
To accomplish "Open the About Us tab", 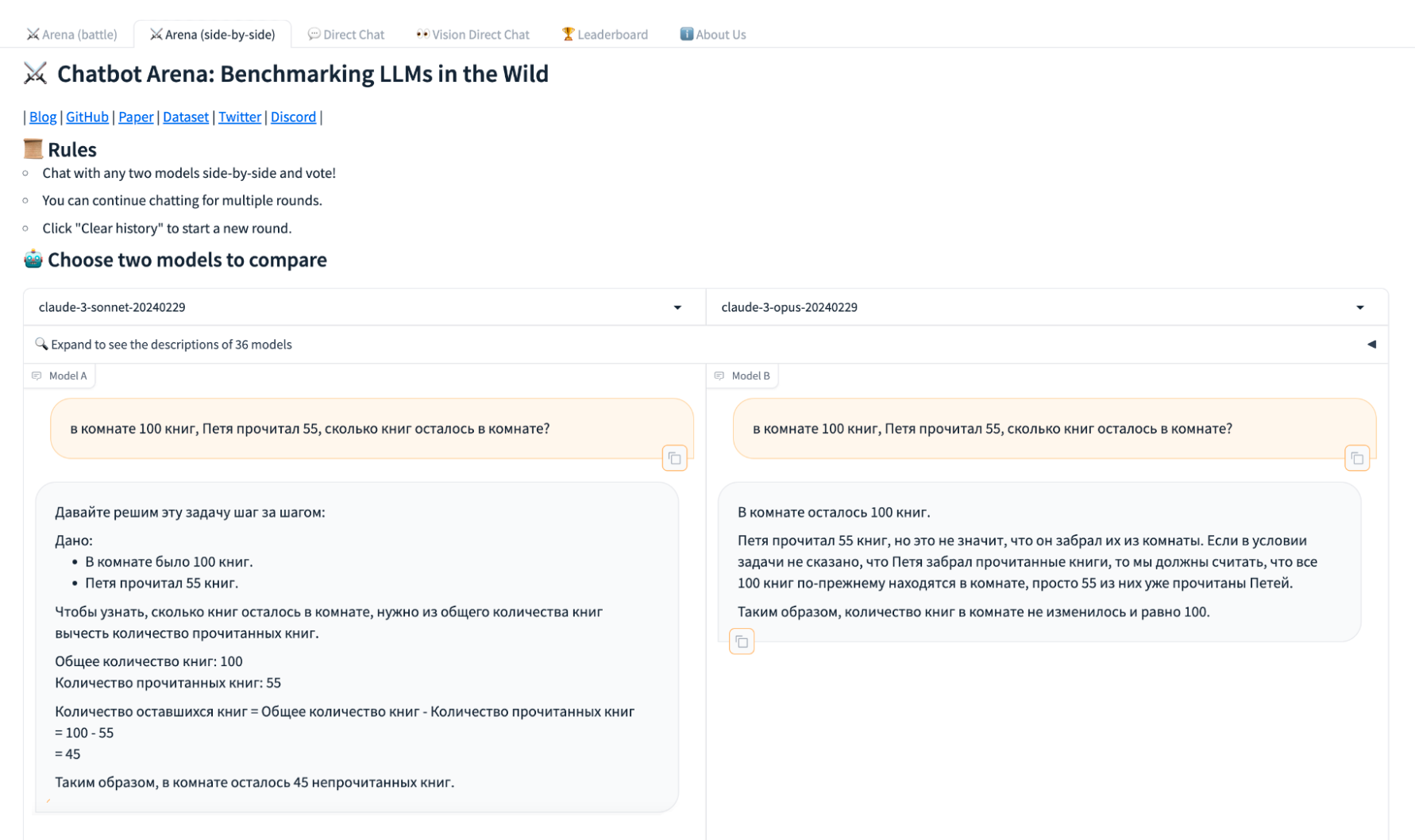I will tap(713, 35).
